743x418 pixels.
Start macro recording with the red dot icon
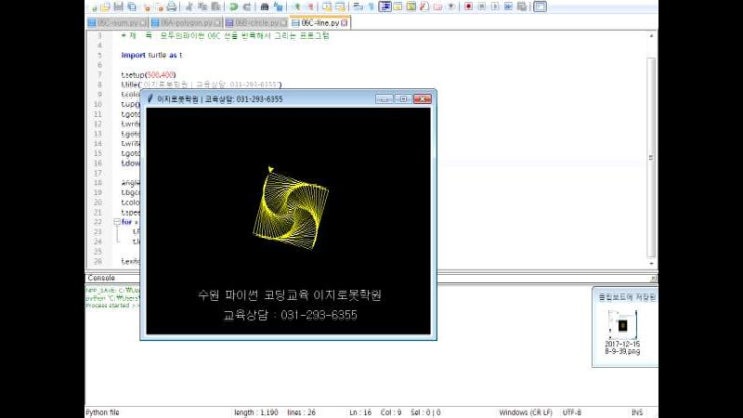[x=468, y=6]
